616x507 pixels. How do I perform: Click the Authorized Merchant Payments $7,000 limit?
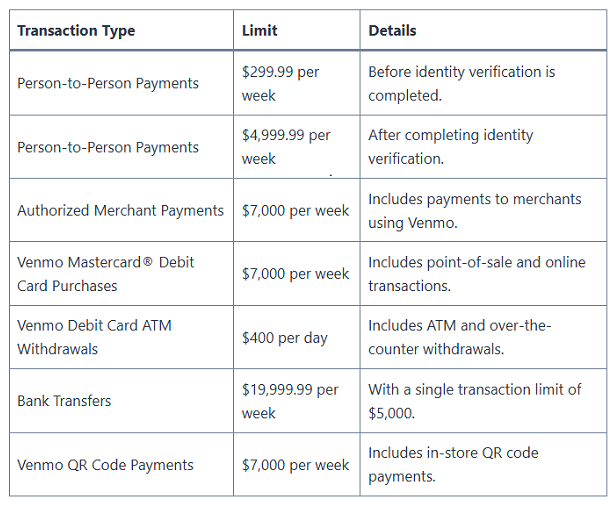tap(295, 211)
